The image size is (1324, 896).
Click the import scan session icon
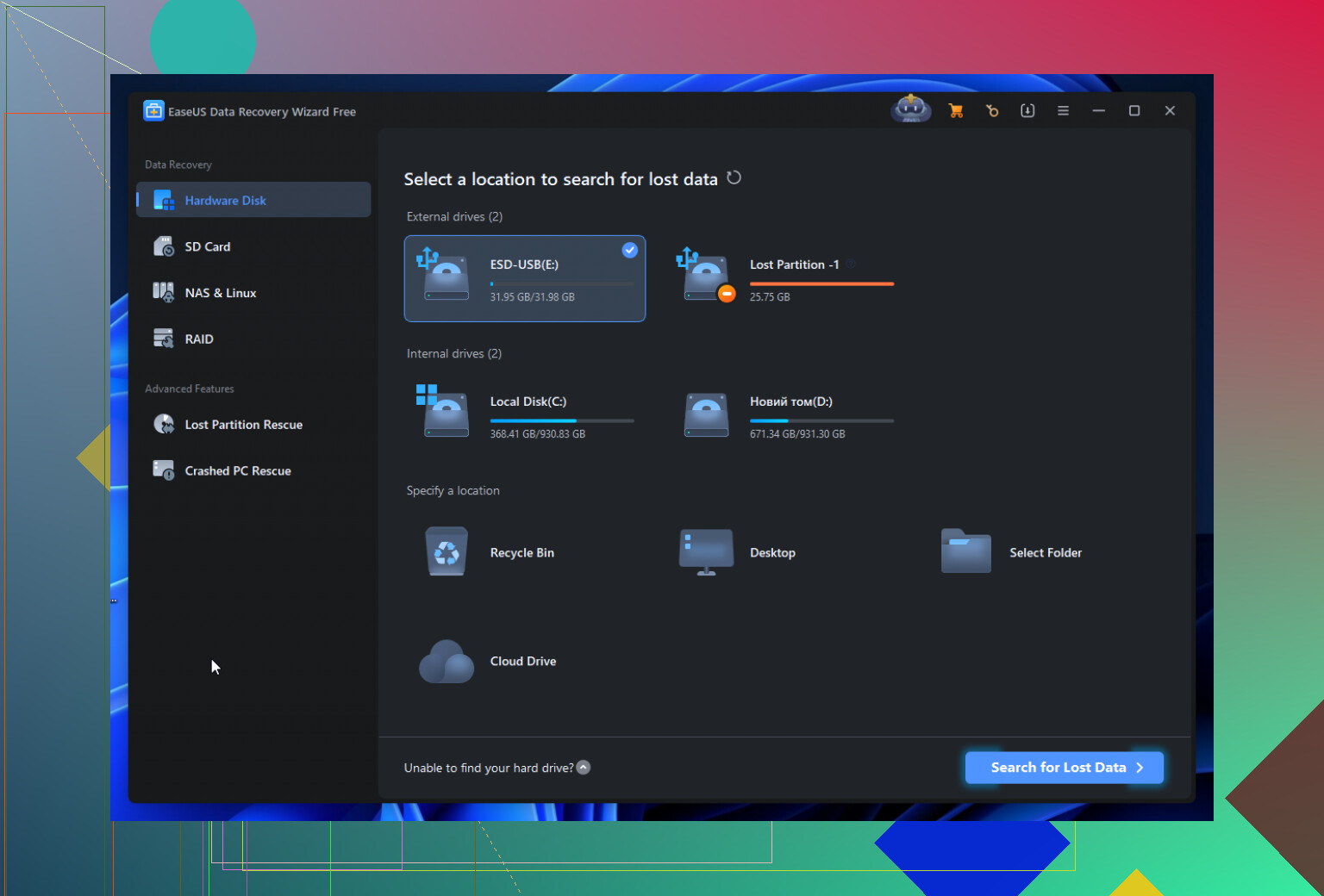[1027, 111]
